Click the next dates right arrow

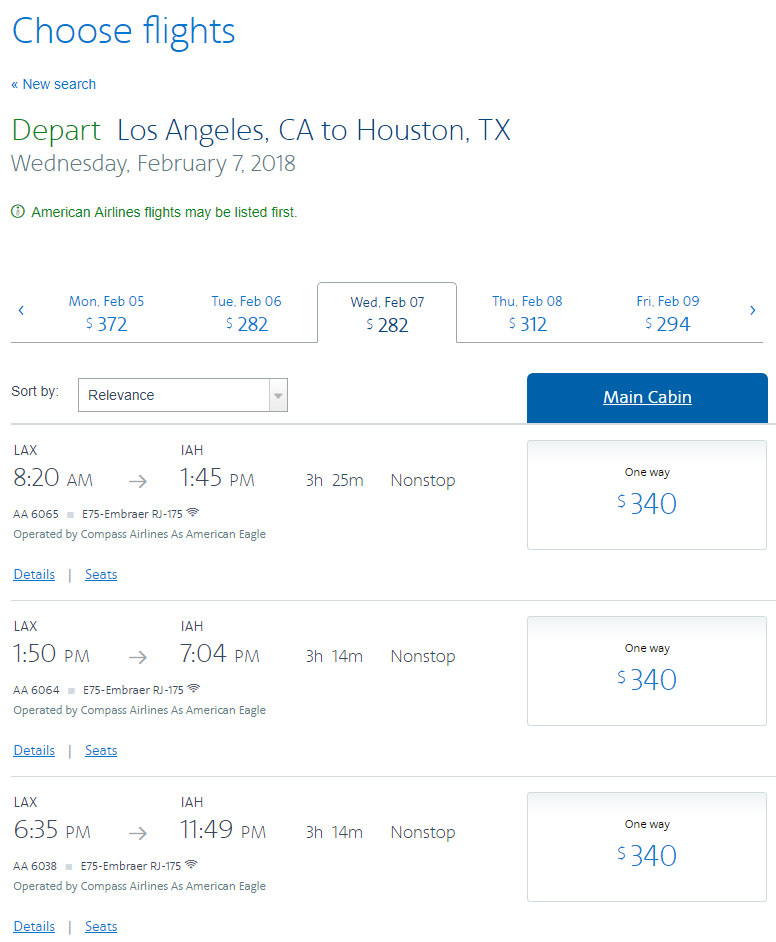coord(753,311)
